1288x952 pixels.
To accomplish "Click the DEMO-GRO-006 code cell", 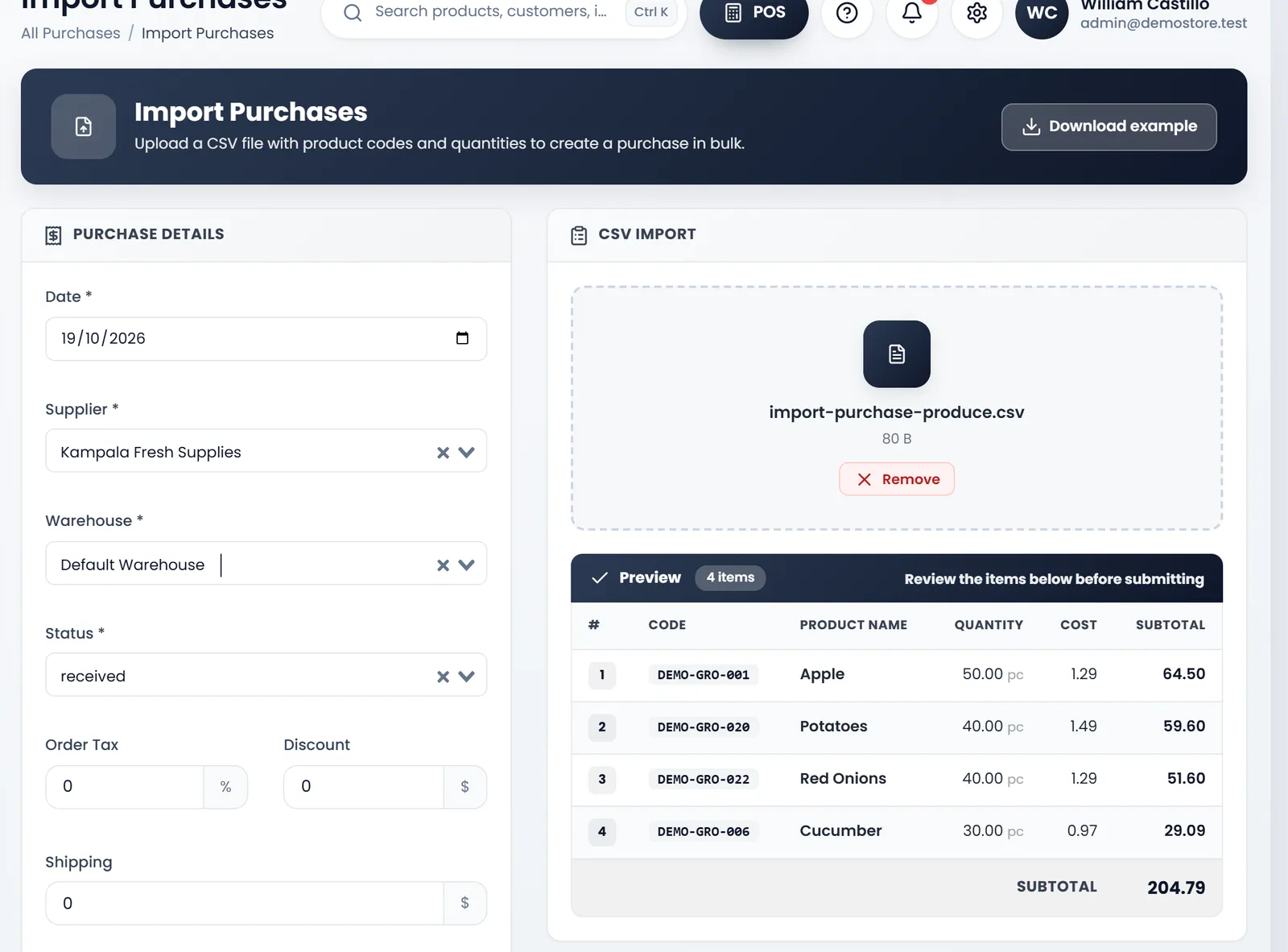I will (704, 832).
